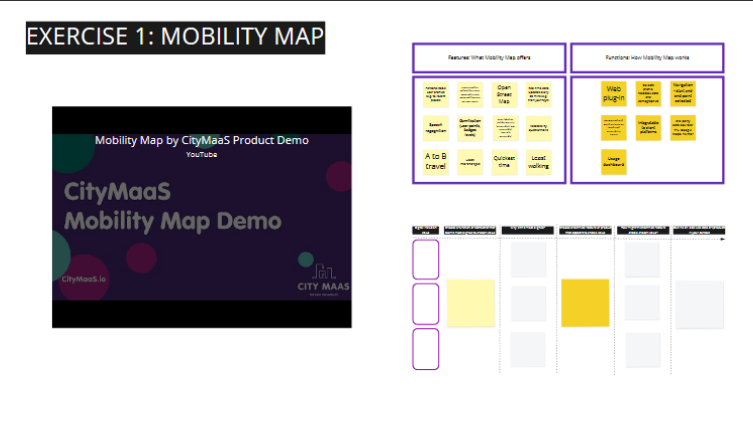Image resolution: width=753 pixels, height=422 pixels.
Task: Select the blank light yellow sticky note in timeline
Action: [x=470, y=303]
